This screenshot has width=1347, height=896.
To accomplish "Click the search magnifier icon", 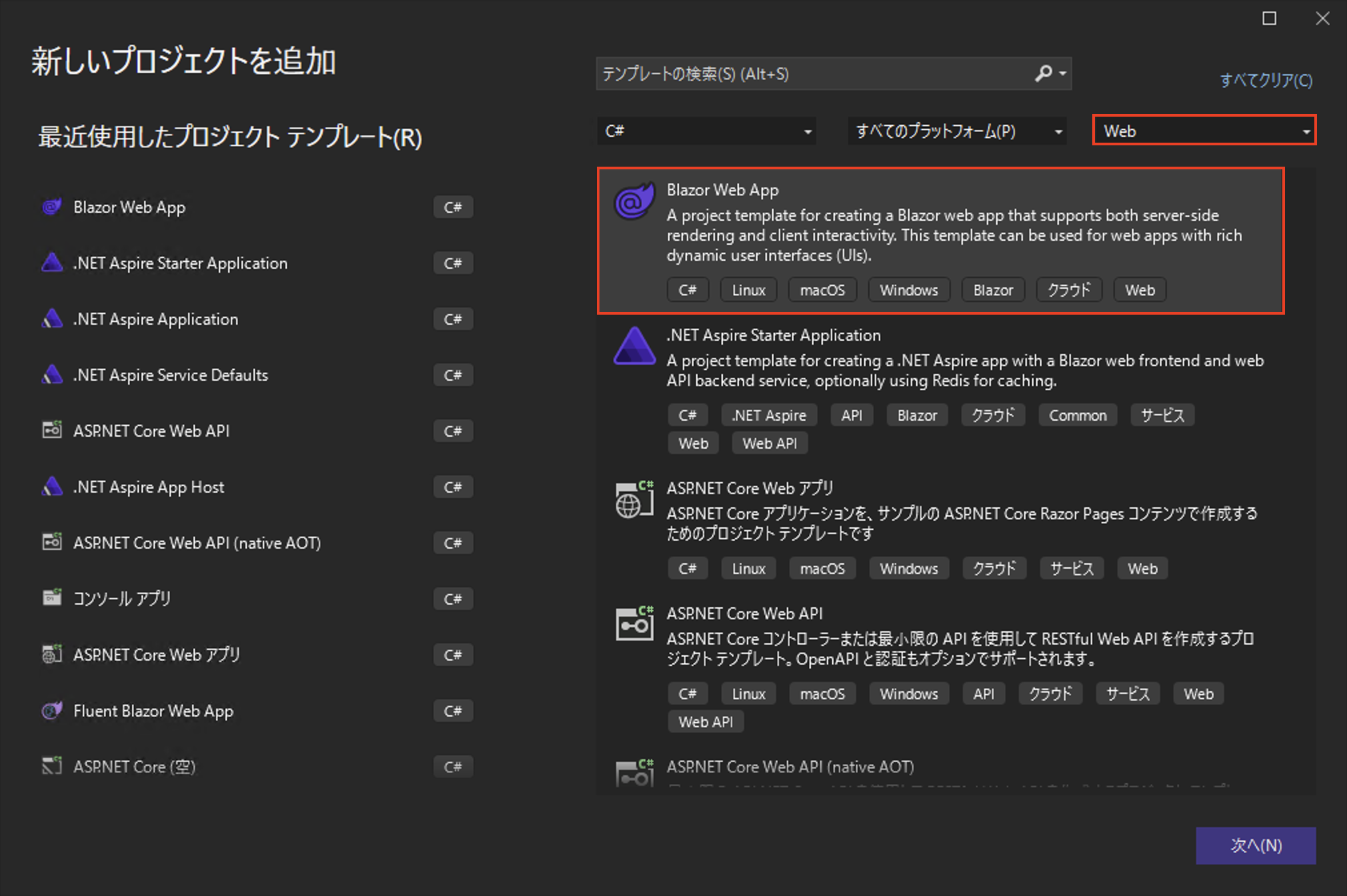I will [1043, 73].
